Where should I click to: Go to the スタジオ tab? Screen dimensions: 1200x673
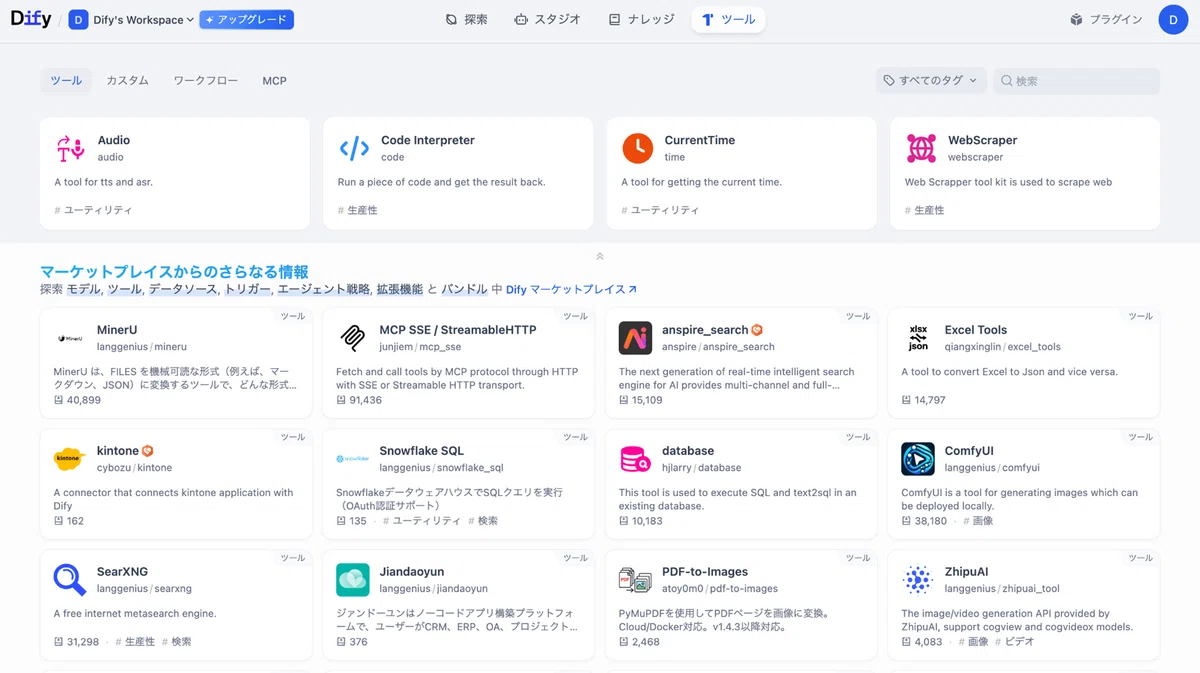[547, 19]
